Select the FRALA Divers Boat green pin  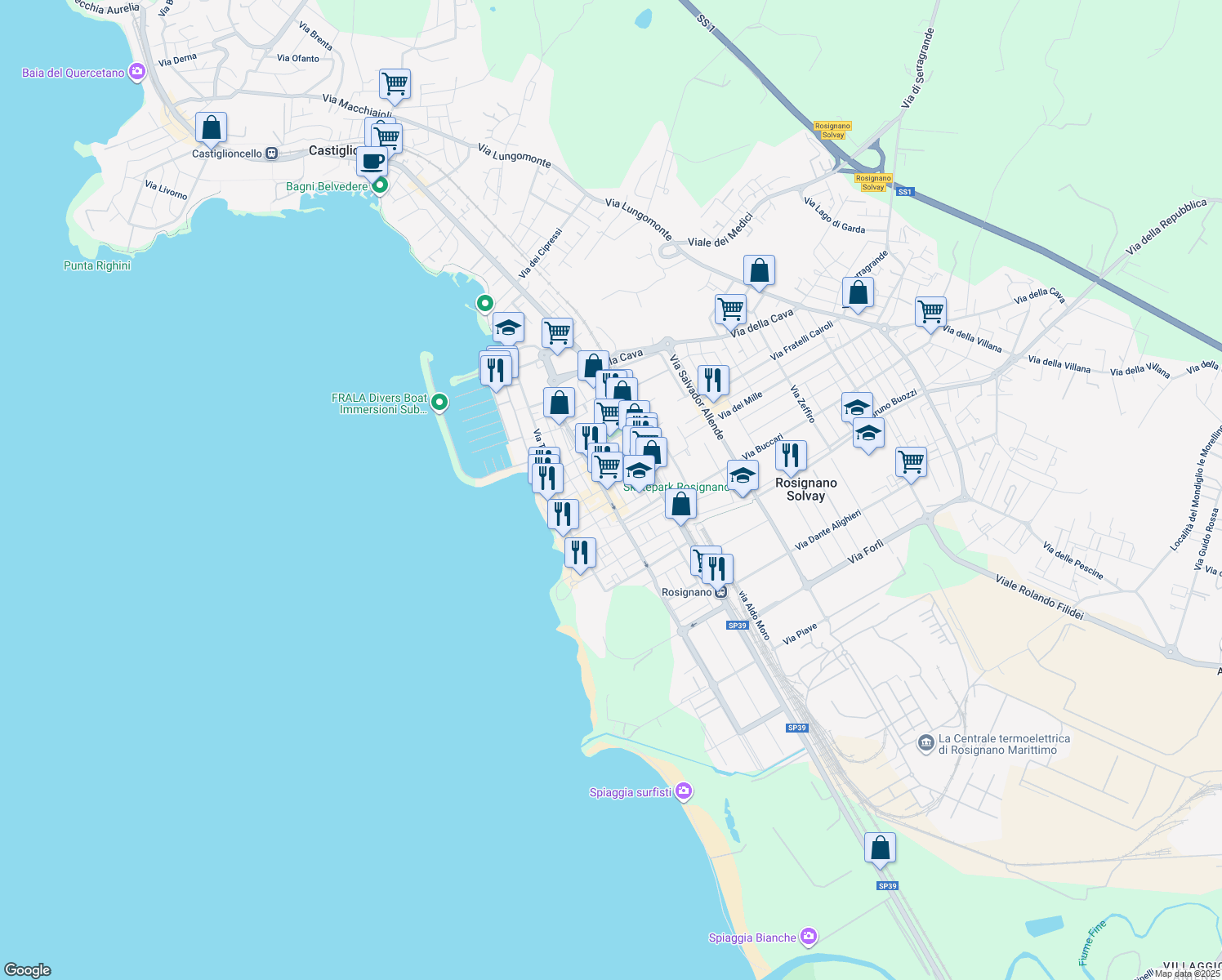tap(439, 402)
